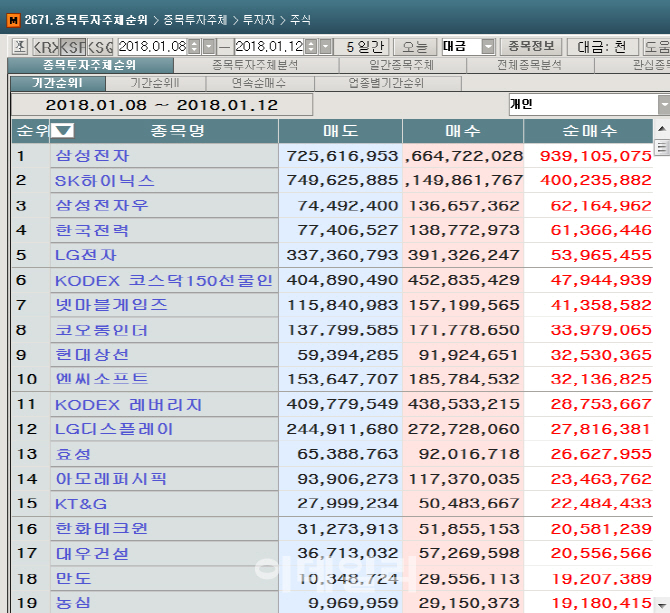Screen dimensions: 670x613
Task: Select the 기간순위II sub-tab
Action: click(x=155, y=83)
